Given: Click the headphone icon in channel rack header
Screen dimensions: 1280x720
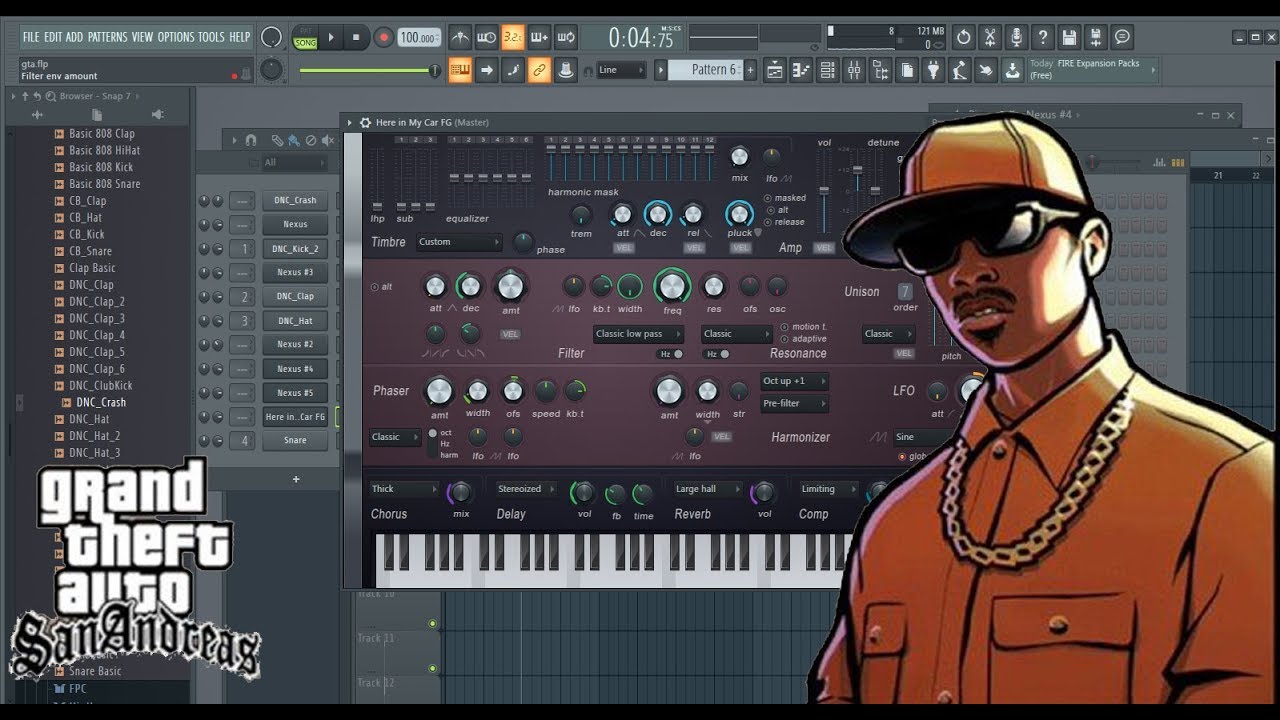Looking at the screenshot, I should point(250,141).
